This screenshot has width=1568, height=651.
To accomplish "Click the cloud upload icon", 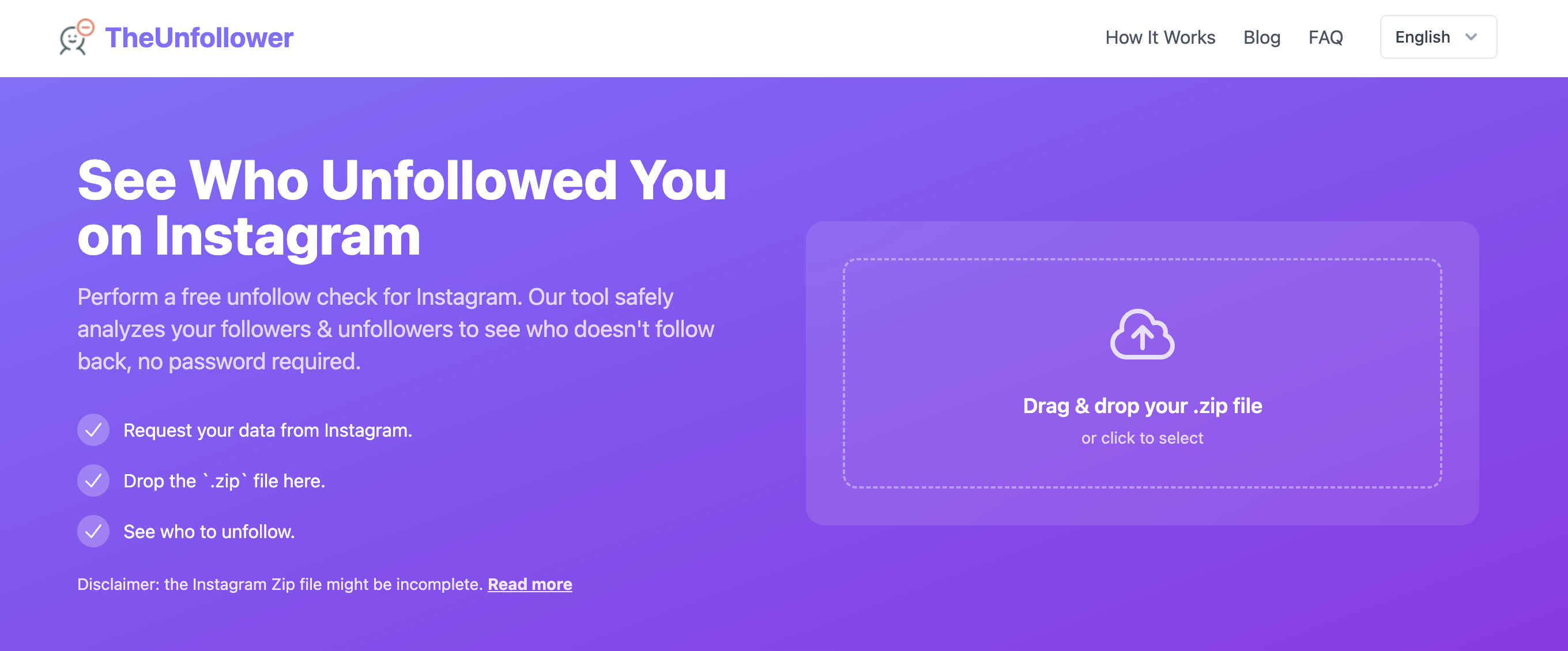I will click(x=1142, y=334).
